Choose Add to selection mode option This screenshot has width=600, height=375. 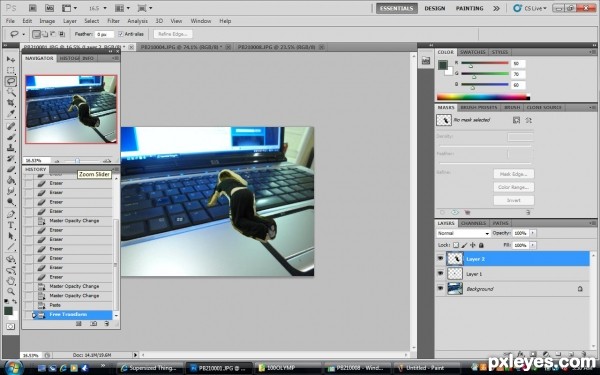[45, 34]
